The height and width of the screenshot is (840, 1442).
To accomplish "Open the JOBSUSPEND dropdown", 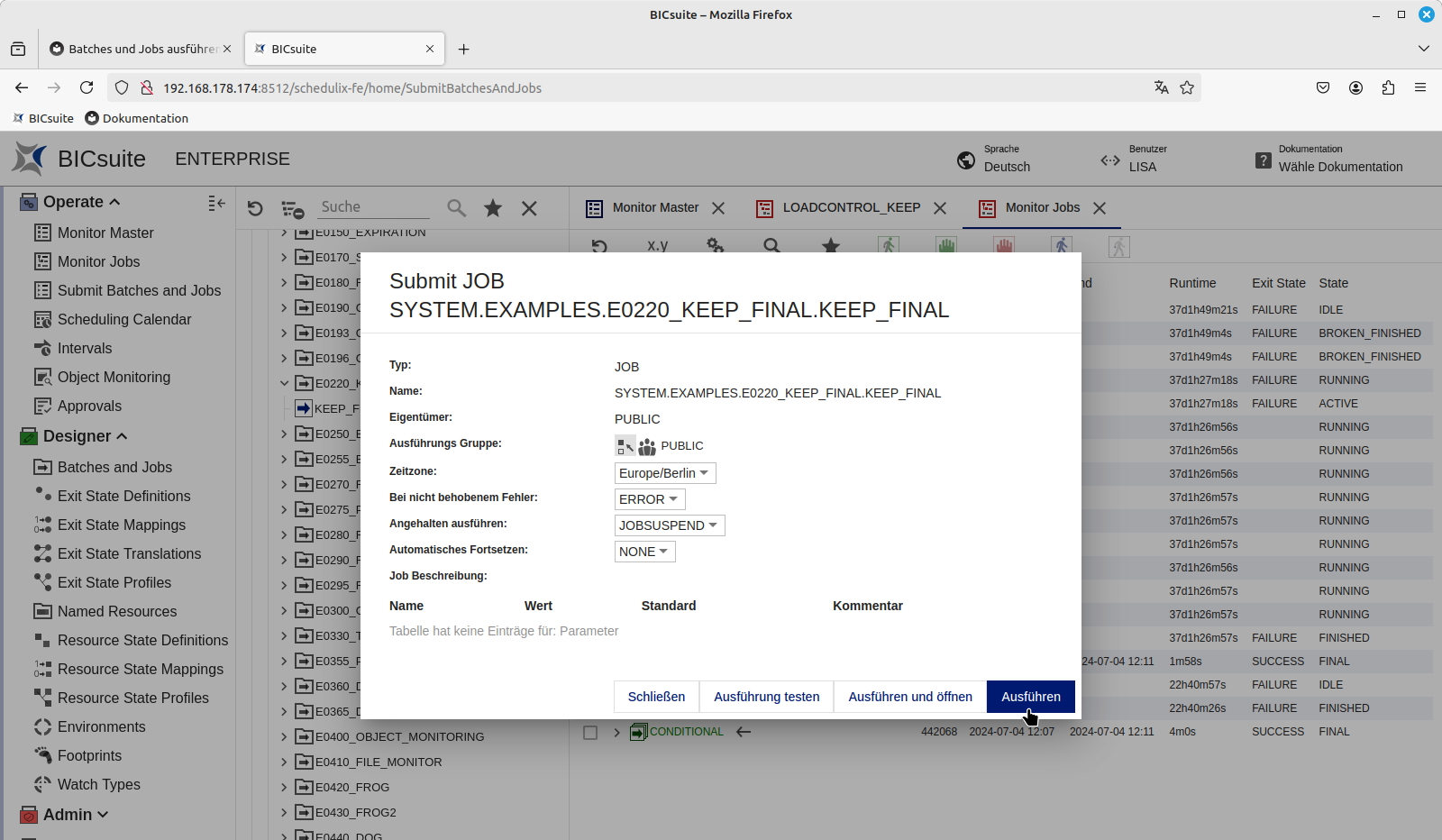I will [x=669, y=525].
